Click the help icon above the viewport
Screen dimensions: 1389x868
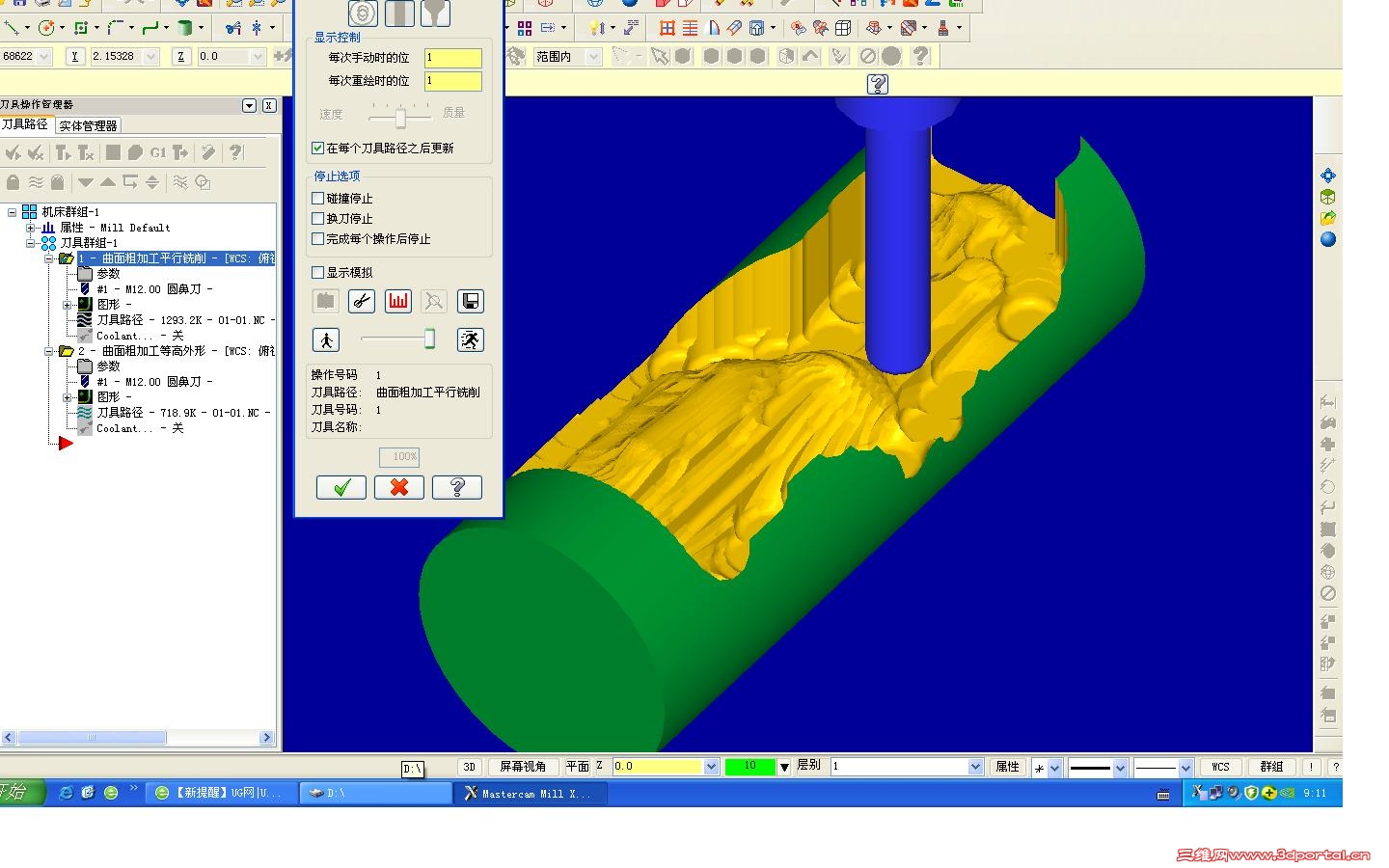coord(877,84)
